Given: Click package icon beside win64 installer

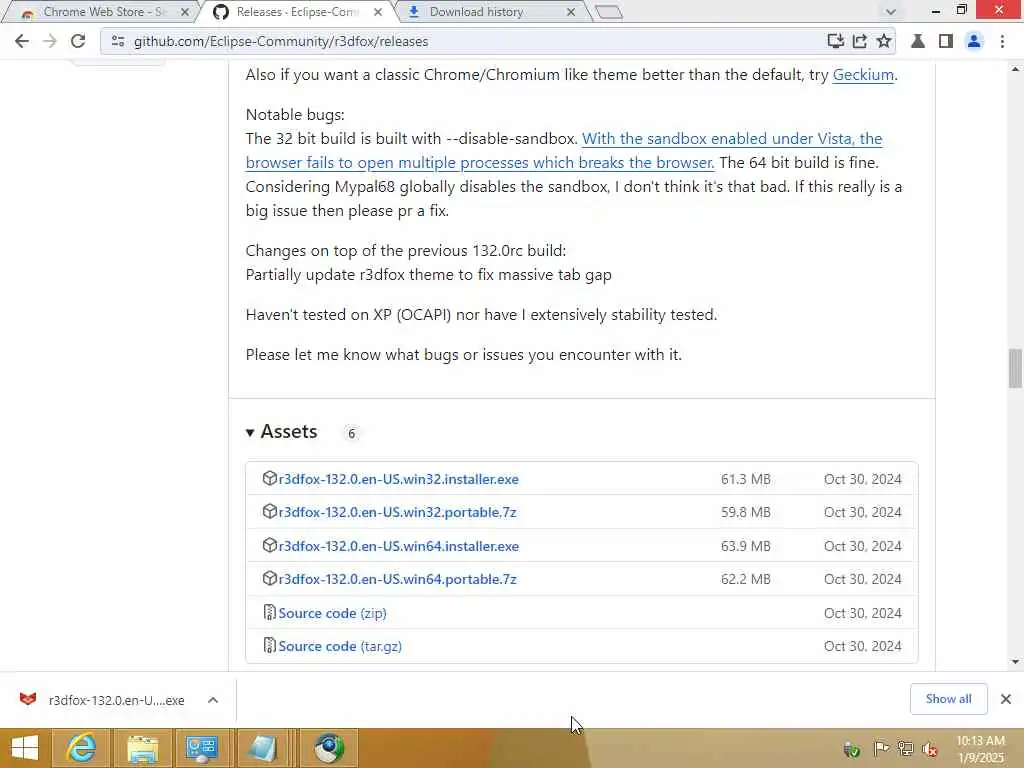Looking at the screenshot, I should [x=270, y=545].
